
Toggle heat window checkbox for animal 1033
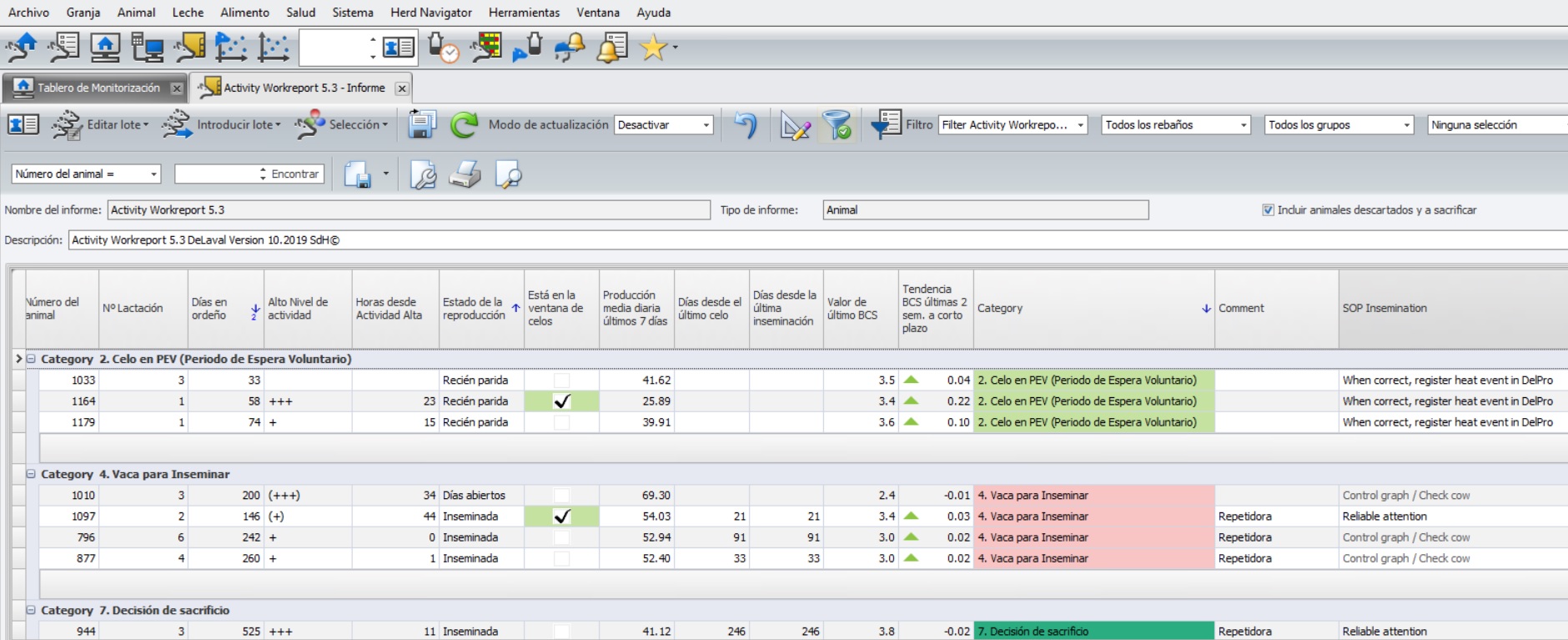click(562, 380)
